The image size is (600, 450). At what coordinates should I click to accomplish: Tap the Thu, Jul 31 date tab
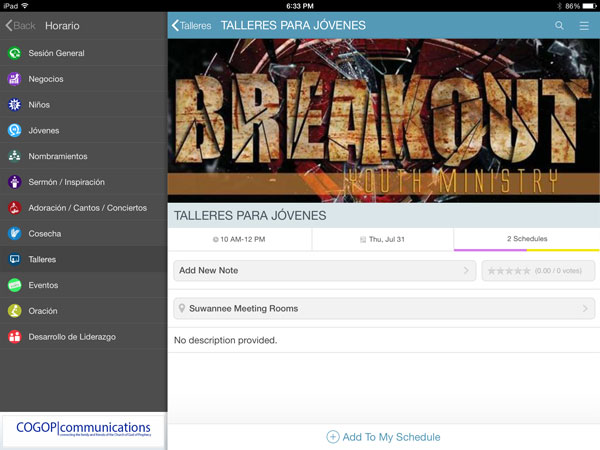point(383,240)
